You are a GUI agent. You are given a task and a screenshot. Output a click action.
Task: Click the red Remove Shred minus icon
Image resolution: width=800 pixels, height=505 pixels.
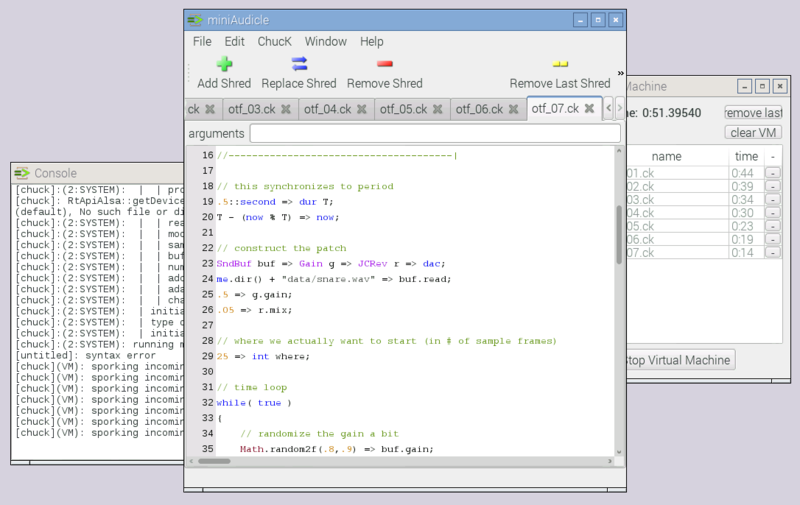tap(385, 64)
